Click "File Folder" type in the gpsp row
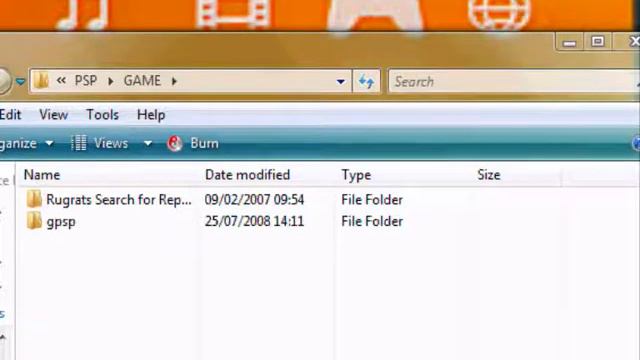 pos(372,221)
